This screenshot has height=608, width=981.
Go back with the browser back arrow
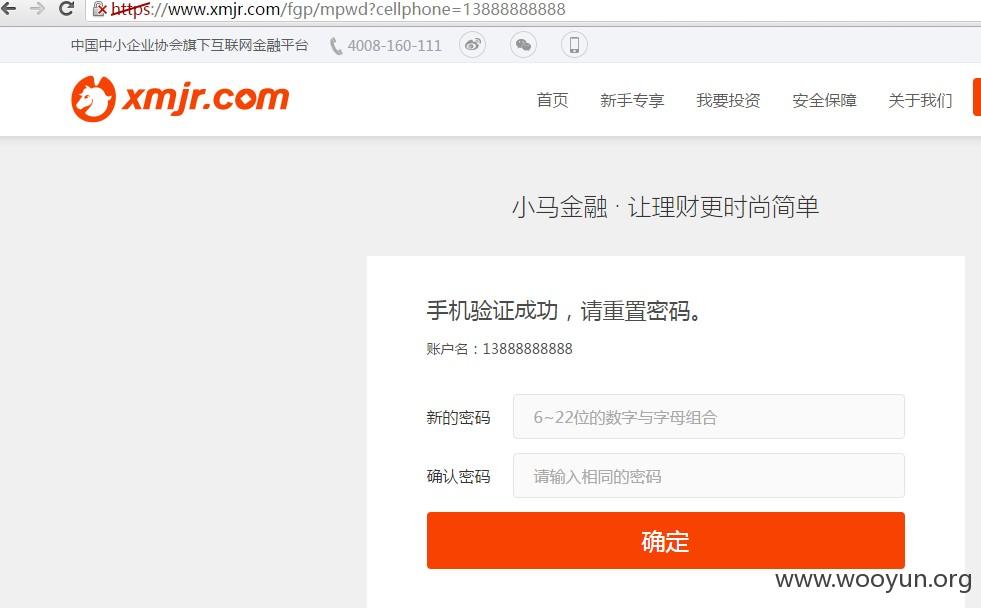pos(9,9)
